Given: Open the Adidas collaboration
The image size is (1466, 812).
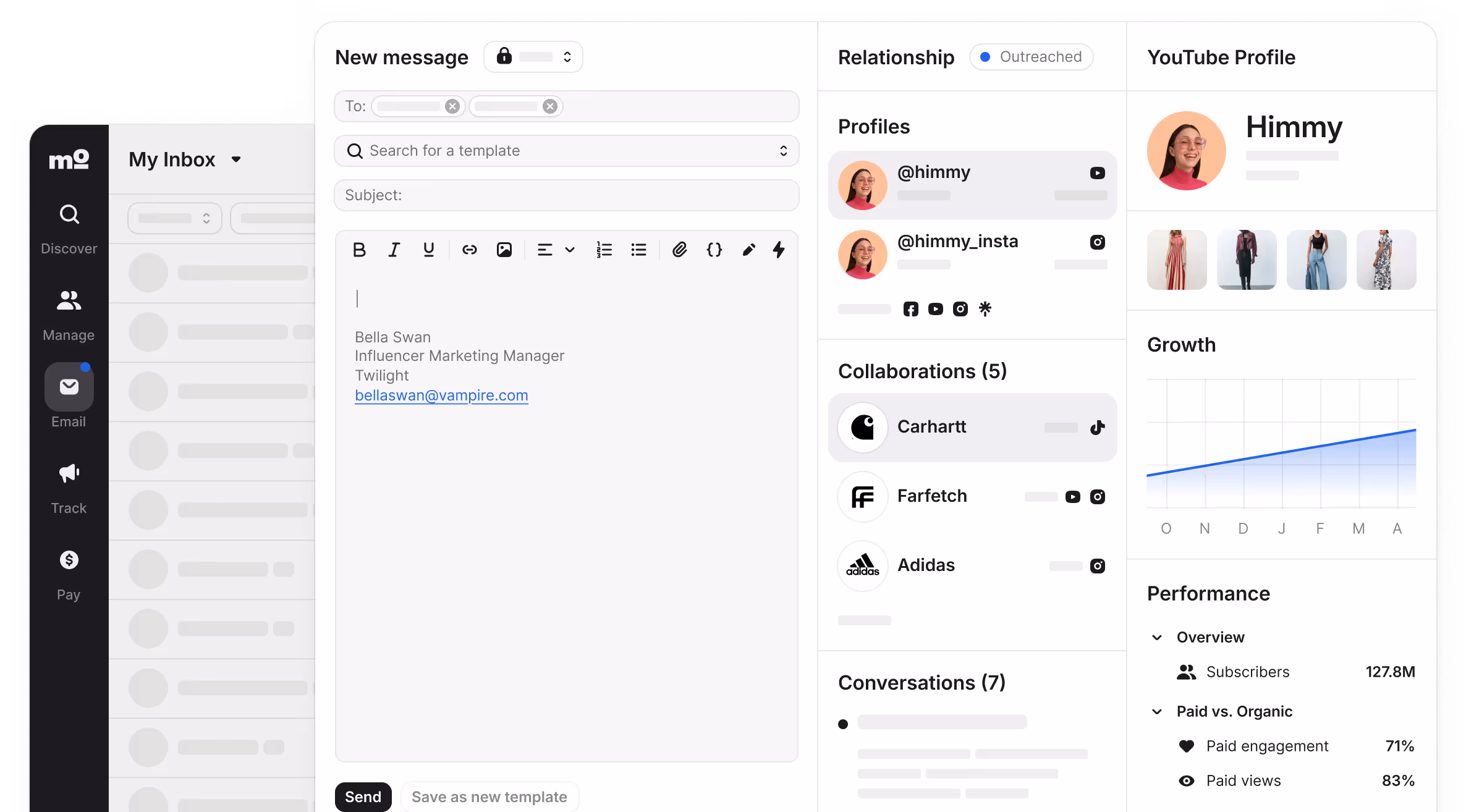Looking at the screenshot, I should click(973, 566).
